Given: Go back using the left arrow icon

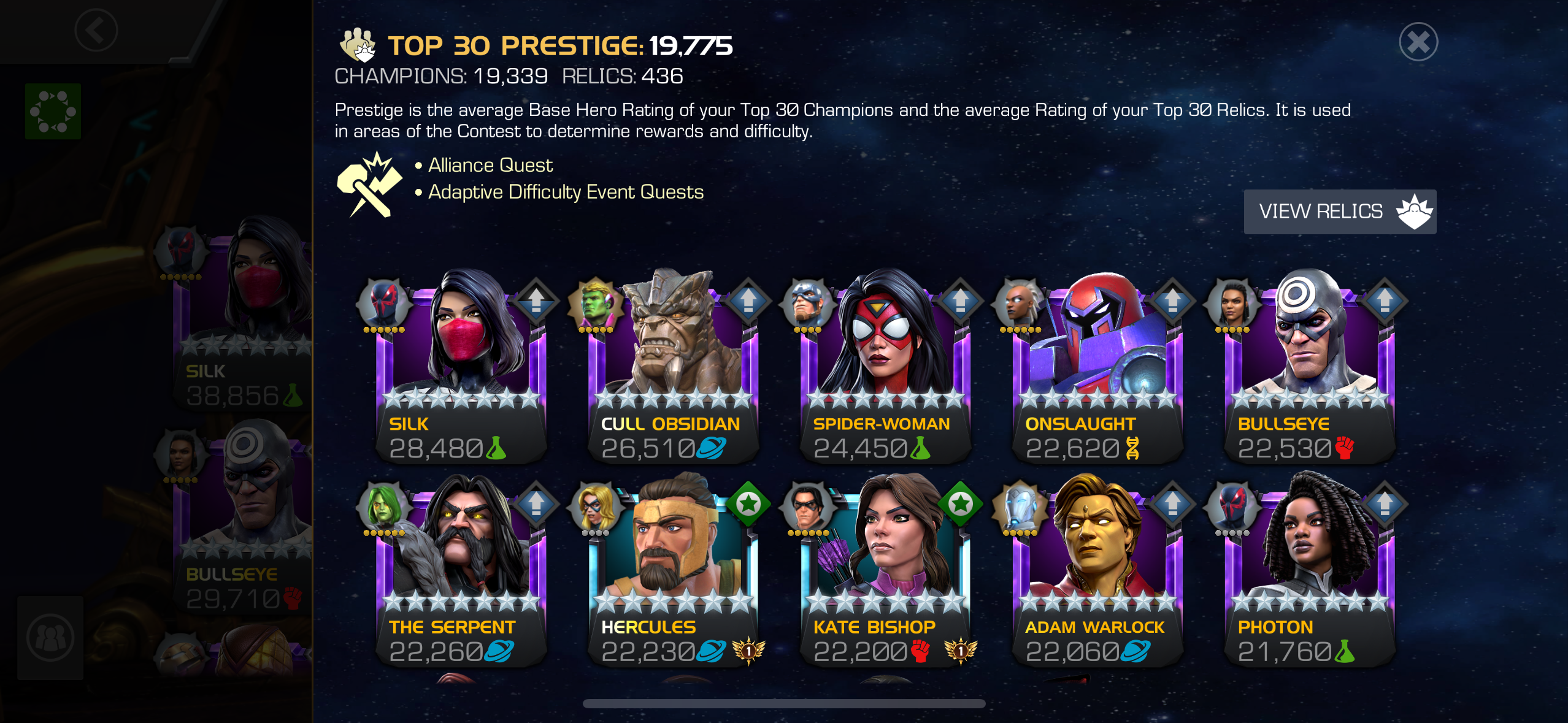Looking at the screenshot, I should coord(96,29).
